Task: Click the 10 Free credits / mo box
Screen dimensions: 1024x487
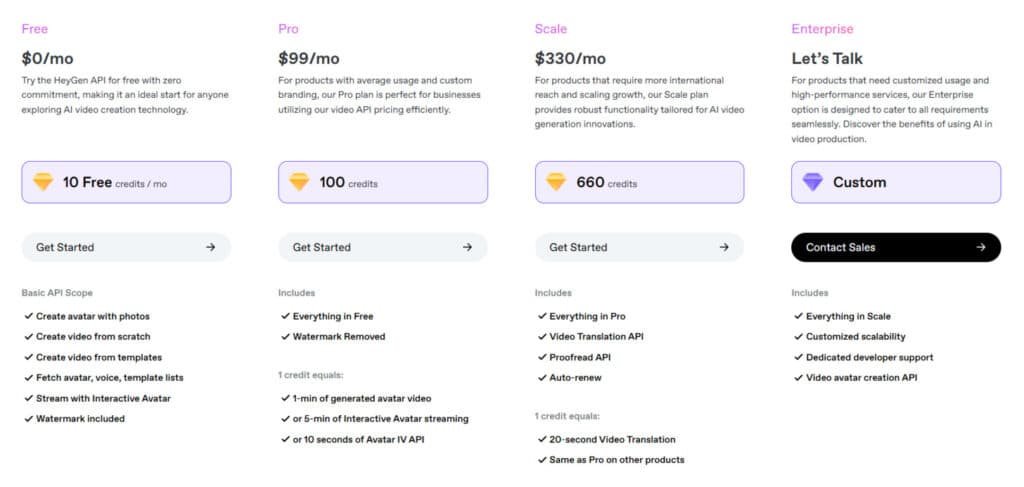Action: [126, 182]
